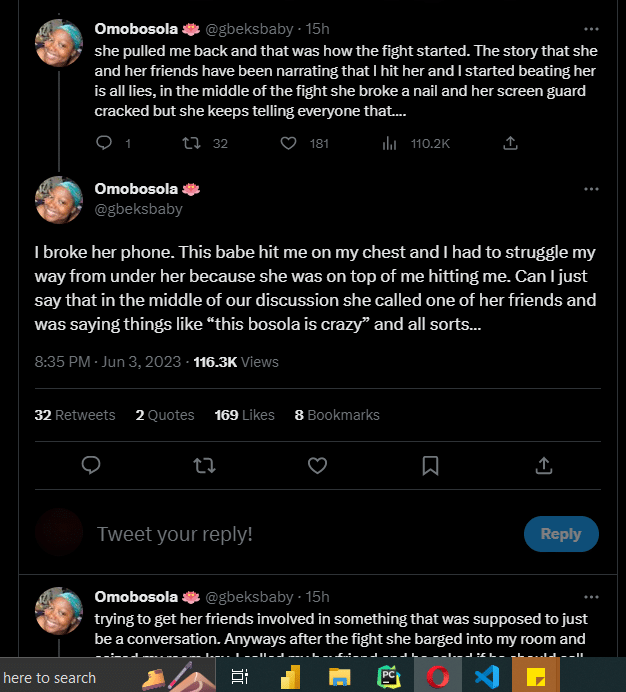Viewport: 626px width, 692px height.
Task: Open Visual Studio Code from the taskbar
Action: 487,677
